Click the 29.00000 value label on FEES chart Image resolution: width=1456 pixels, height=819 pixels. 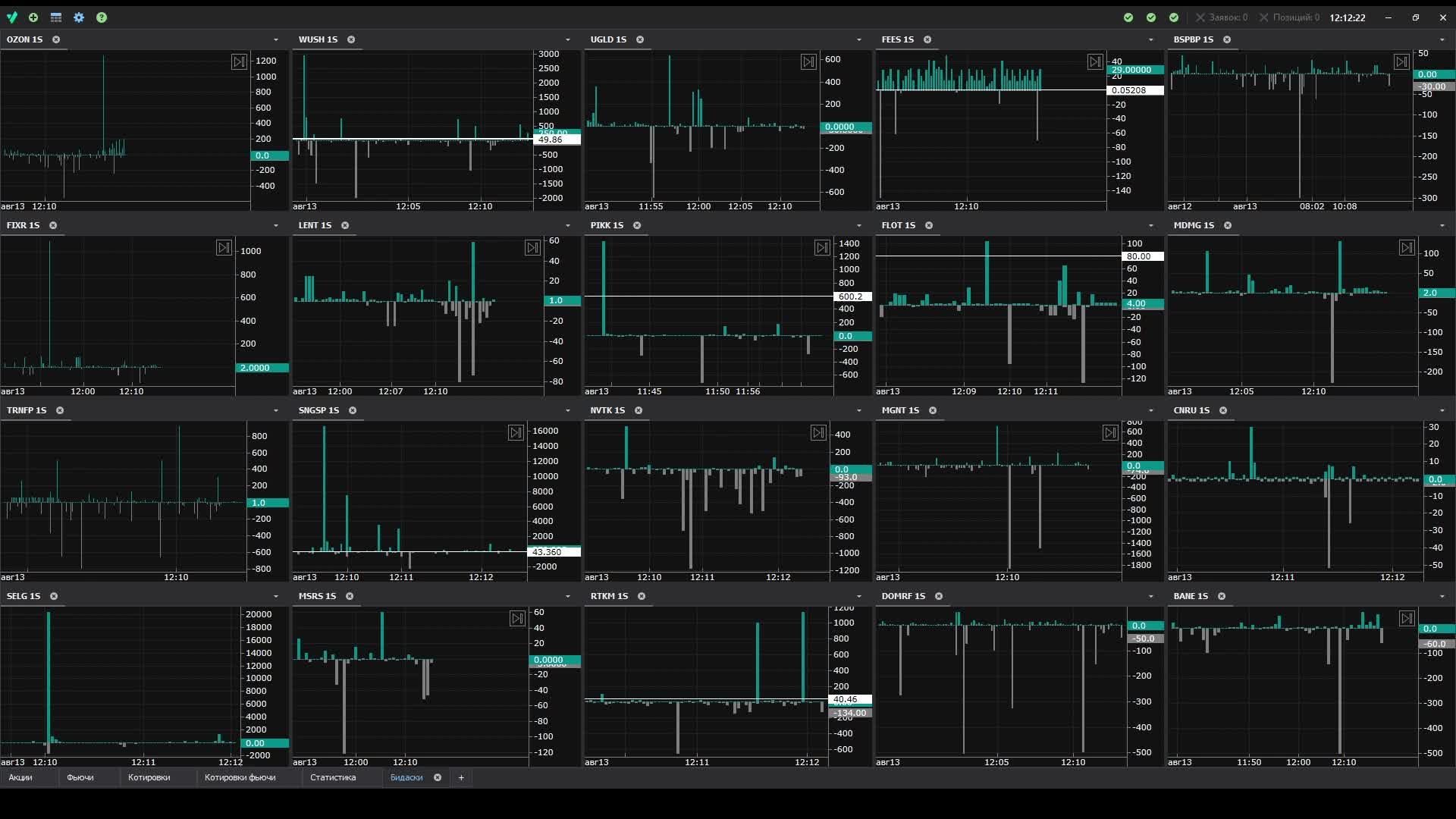[1135, 70]
